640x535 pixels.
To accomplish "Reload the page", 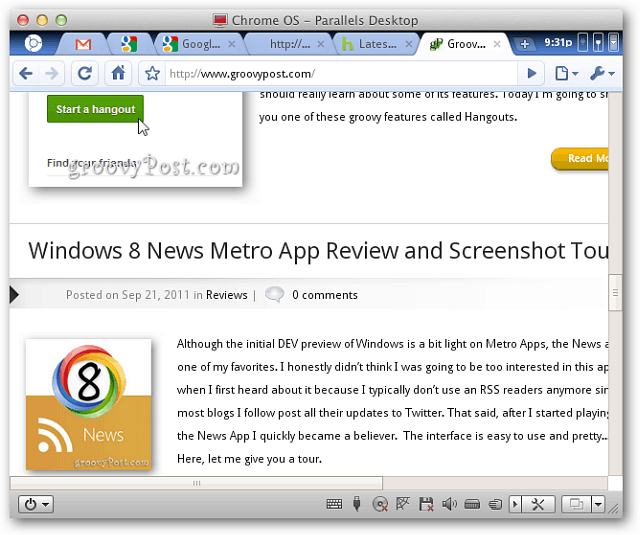I will (x=84, y=73).
